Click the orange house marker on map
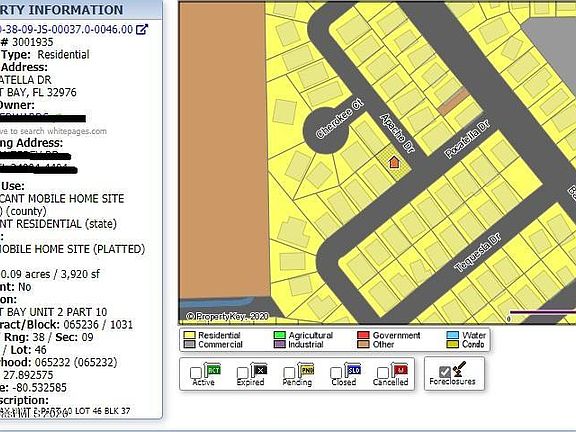Screen dimensions: 576x432 coord(394,162)
